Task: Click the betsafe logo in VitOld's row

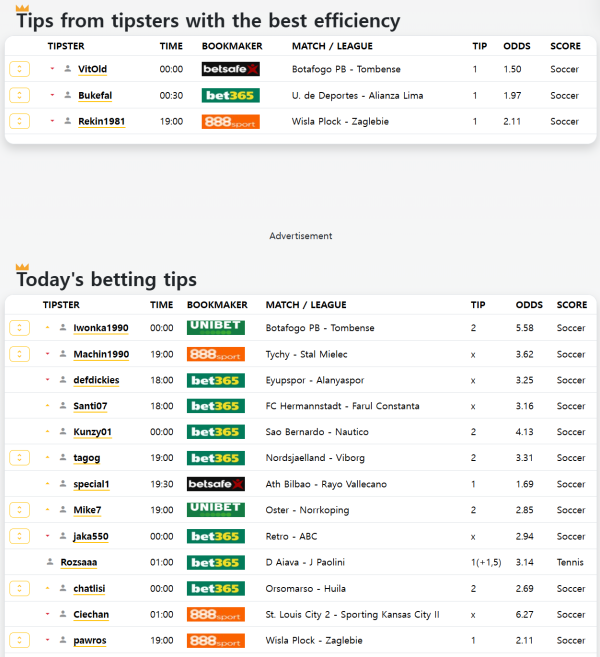Action: tap(230, 69)
